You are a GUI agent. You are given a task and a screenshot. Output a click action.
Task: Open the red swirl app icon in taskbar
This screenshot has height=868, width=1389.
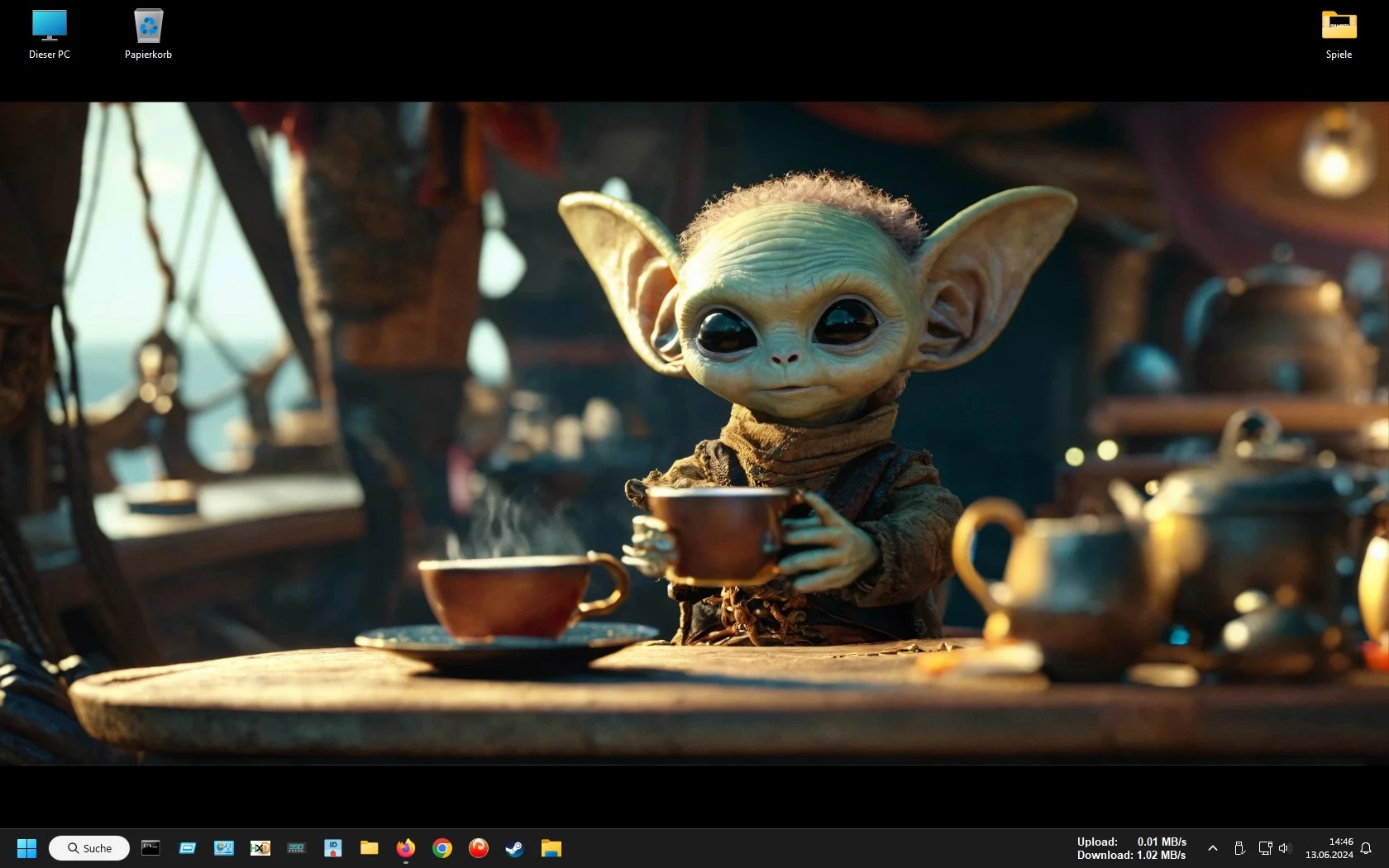coord(479,847)
